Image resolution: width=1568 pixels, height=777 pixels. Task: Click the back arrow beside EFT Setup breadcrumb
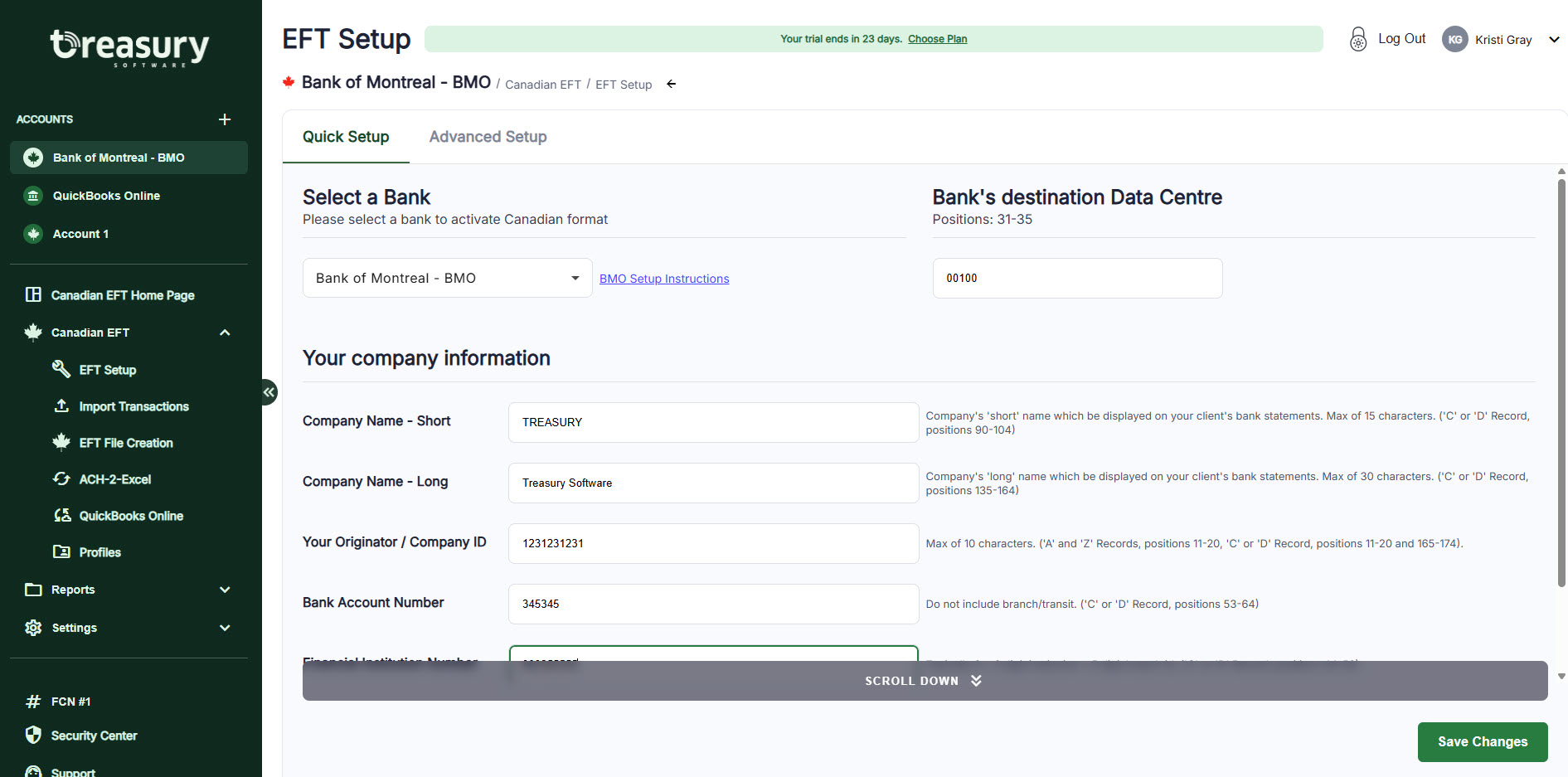(x=672, y=84)
